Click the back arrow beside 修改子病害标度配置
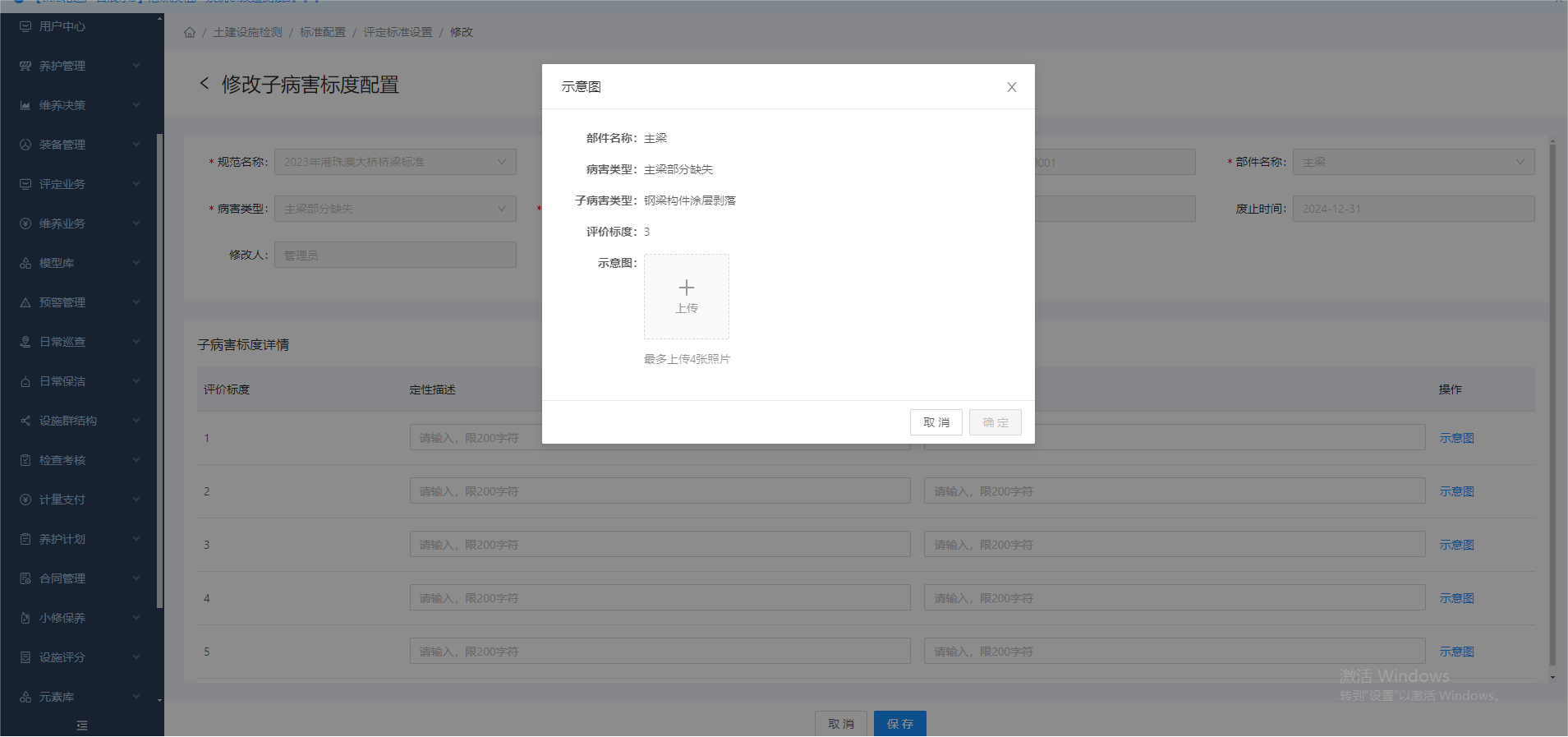Viewport: 1568px width, 737px height. [205, 84]
